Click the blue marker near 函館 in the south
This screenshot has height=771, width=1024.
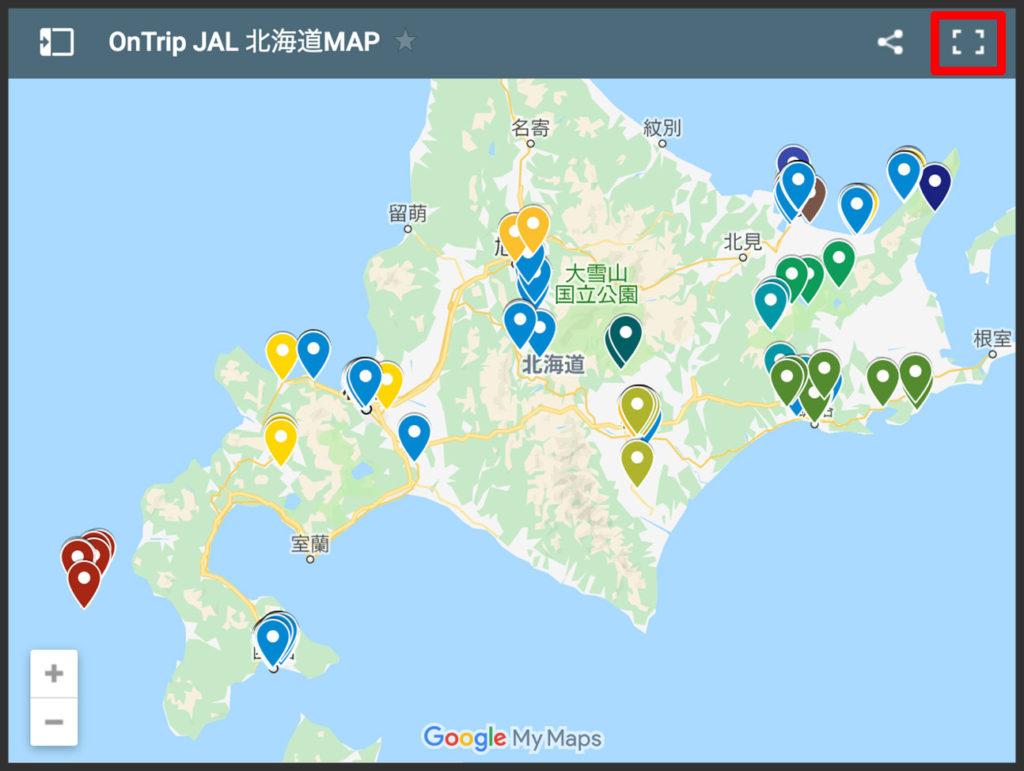(x=272, y=634)
